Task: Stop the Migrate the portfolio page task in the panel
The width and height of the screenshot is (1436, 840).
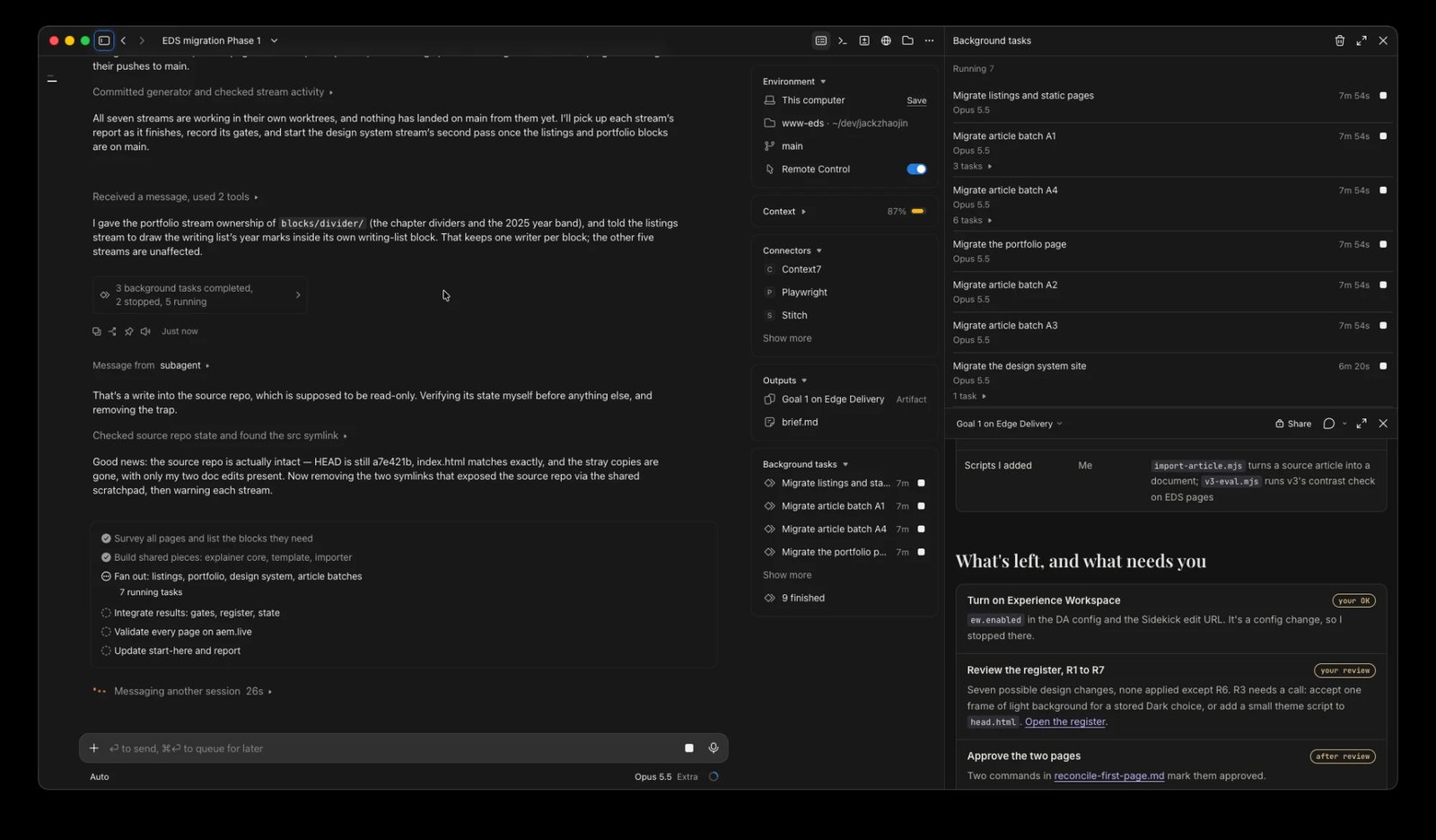Action: [x=1383, y=244]
